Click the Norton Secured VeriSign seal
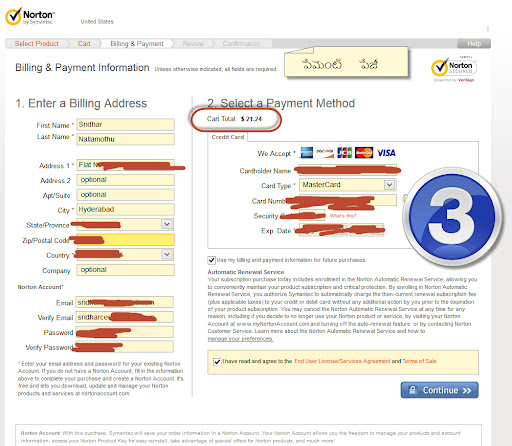The image size is (512, 446). (454, 69)
